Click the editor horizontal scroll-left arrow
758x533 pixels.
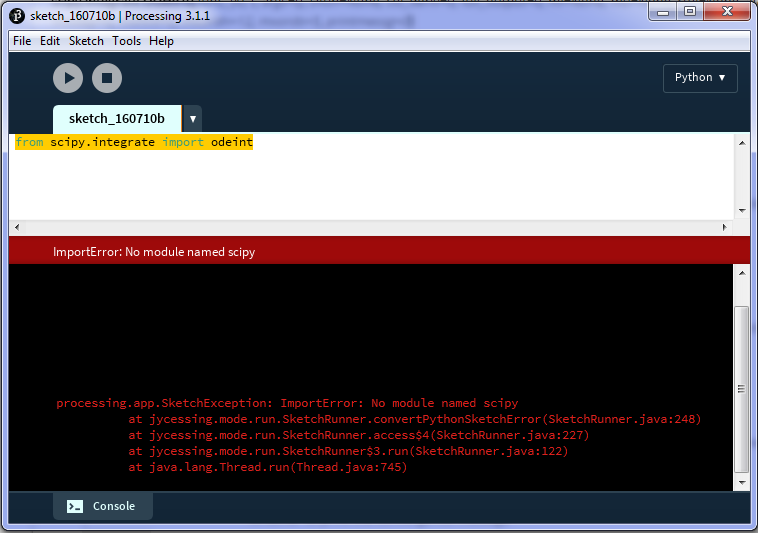pyautogui.click(x=17, y=227)
